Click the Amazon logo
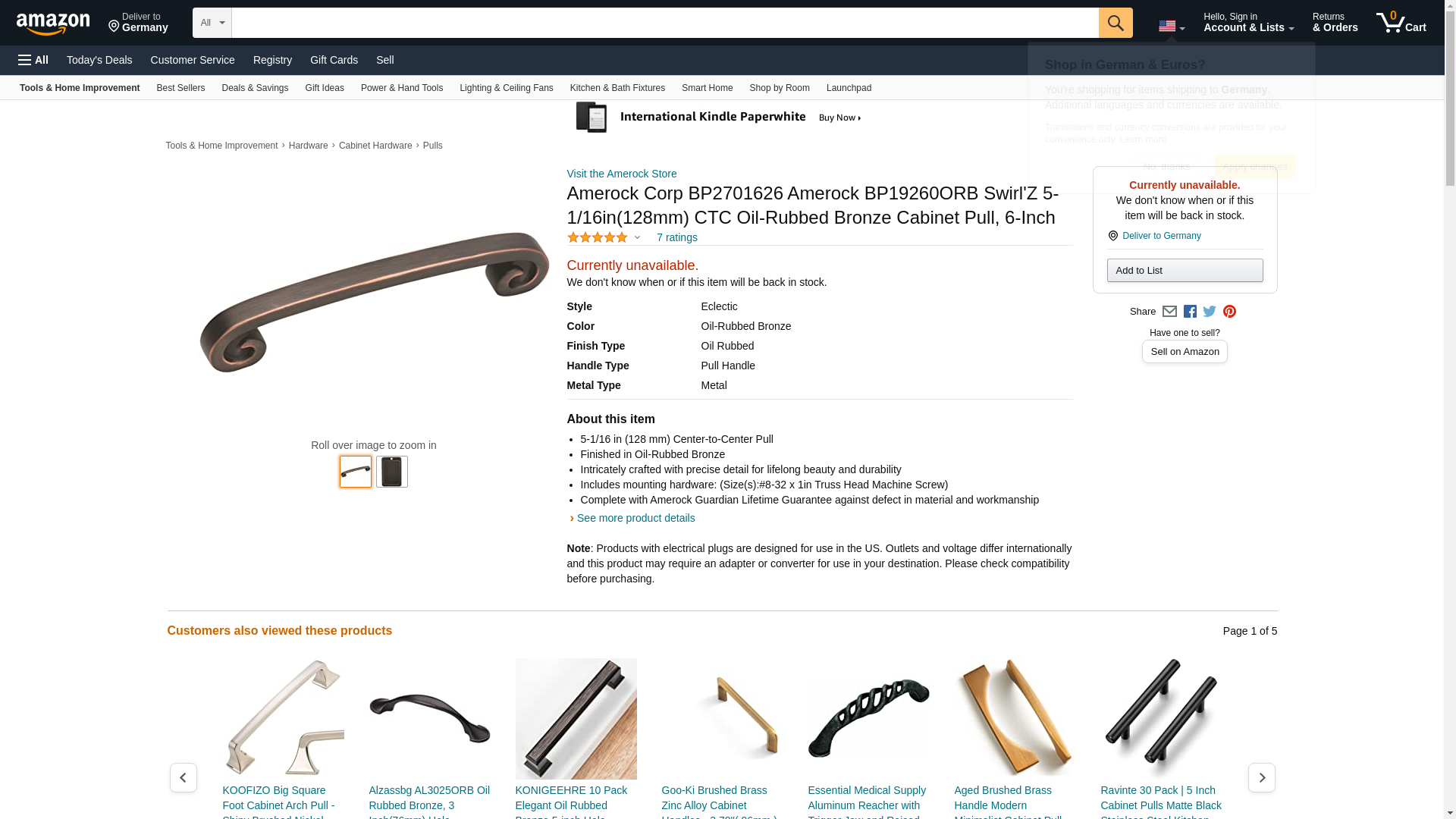The width and height of the screenshot is (1456, 819). click(x=53, y=24)
